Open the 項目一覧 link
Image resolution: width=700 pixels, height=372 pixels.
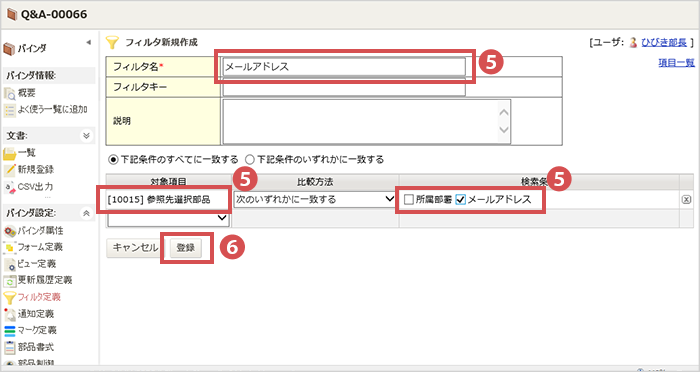tap(676, 63)
